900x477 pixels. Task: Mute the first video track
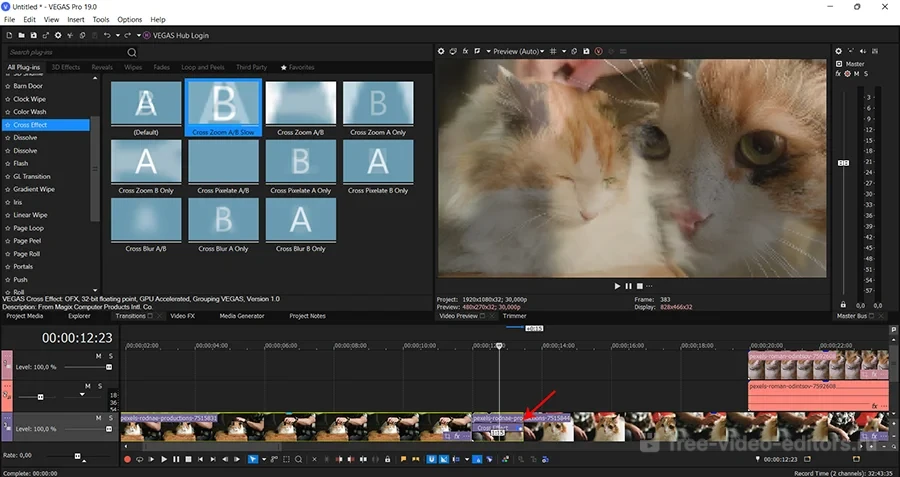pos(98,355)
